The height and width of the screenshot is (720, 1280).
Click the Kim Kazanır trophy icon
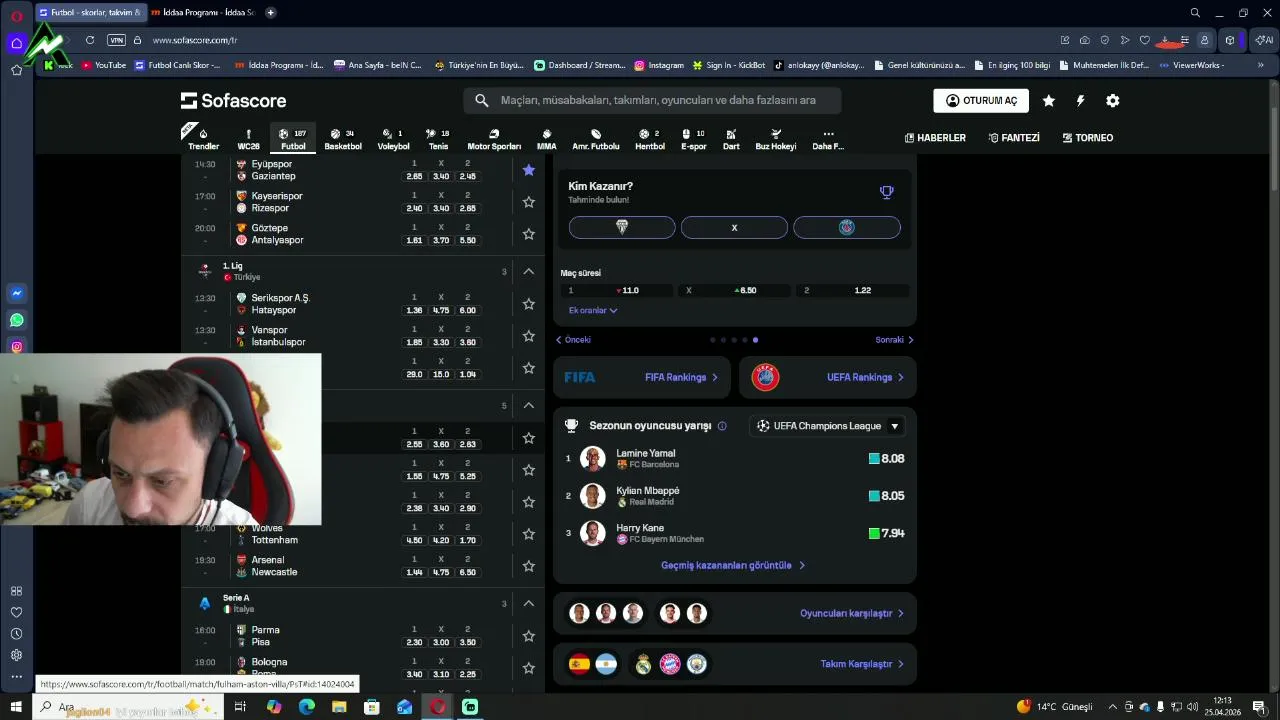886,192
